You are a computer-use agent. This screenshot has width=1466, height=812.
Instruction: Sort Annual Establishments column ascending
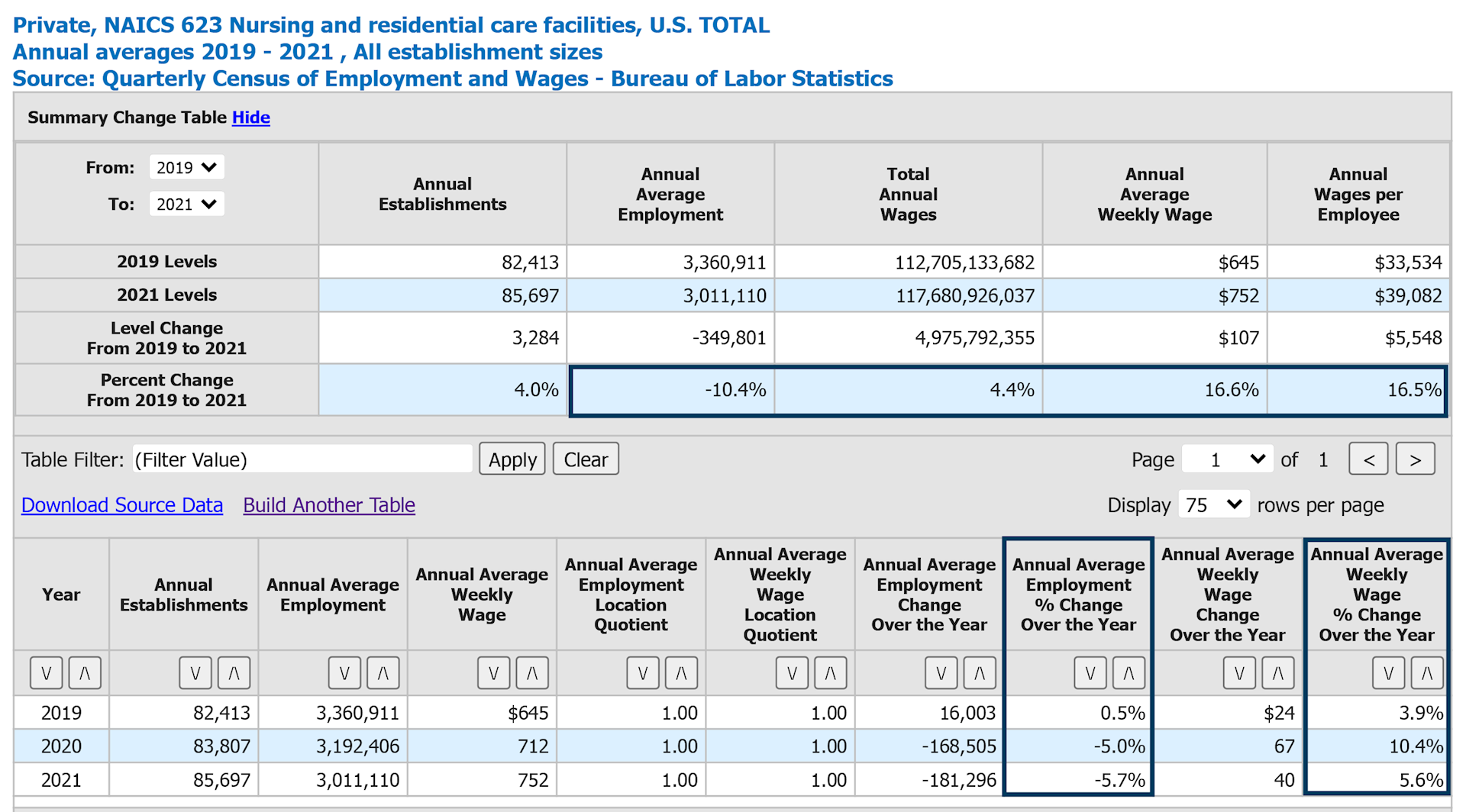tap(234, 672)
